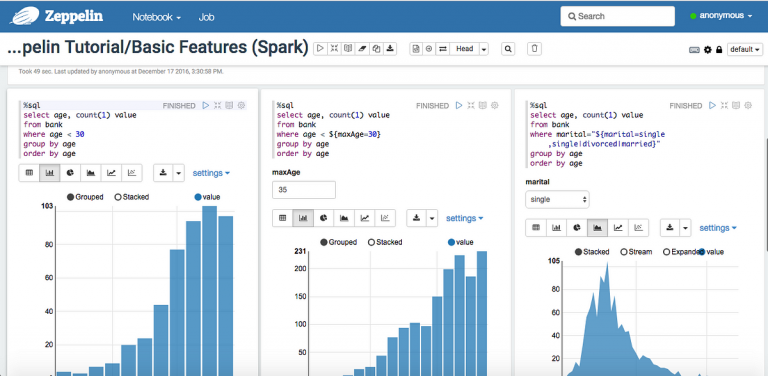768x376 pixels.
Task: Go to the Job page
Action: [x=206, y=17]
